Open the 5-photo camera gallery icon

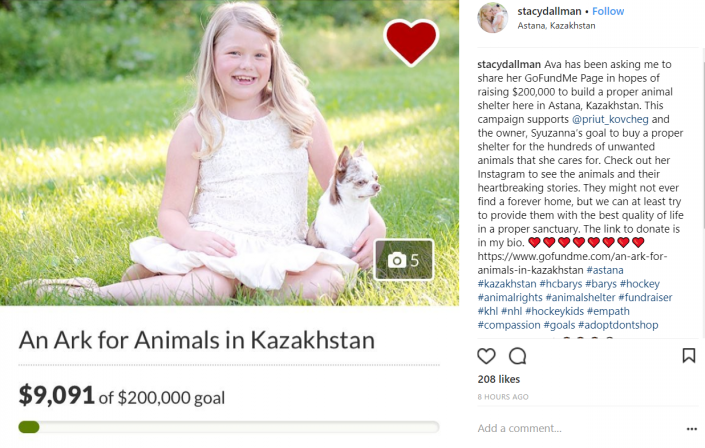404,260
